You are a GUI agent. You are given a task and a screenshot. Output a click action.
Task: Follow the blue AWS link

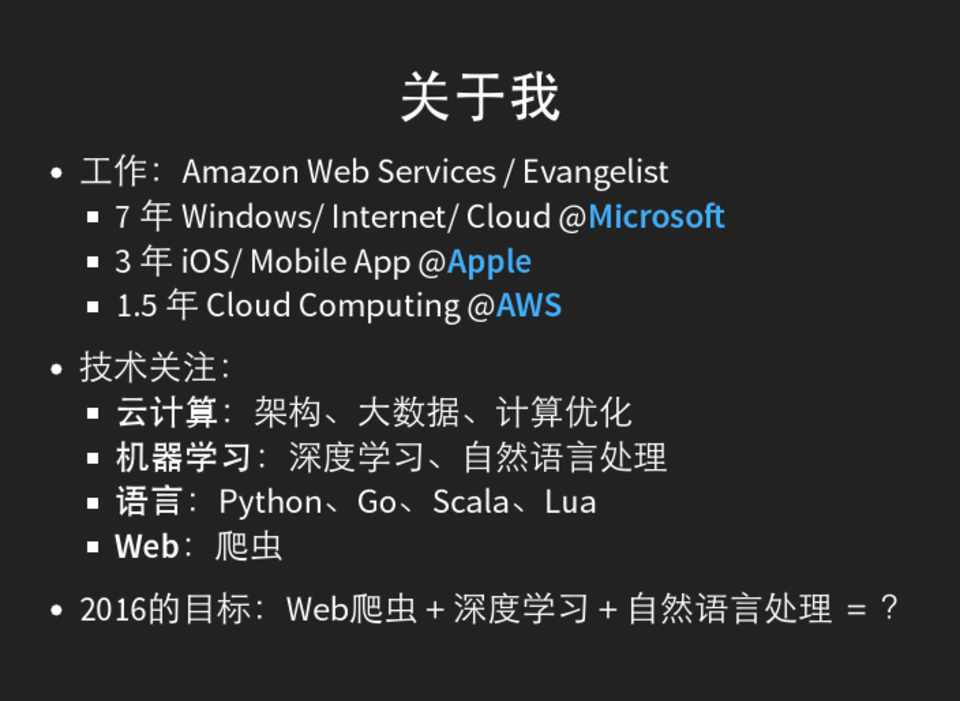[528, 306]
